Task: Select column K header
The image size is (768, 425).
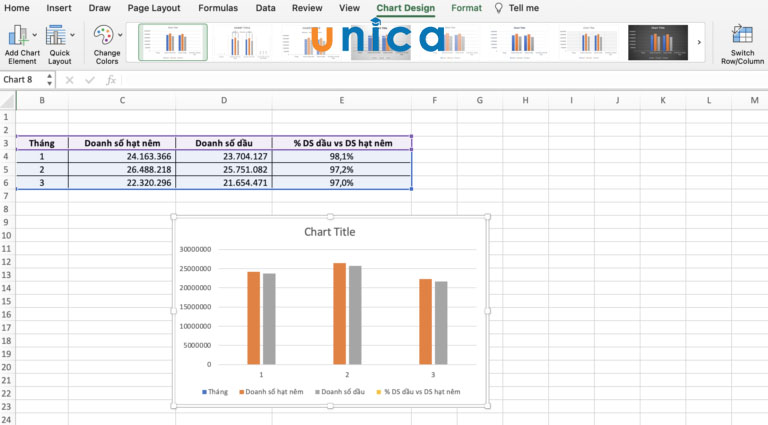Action: click(663, 100)
